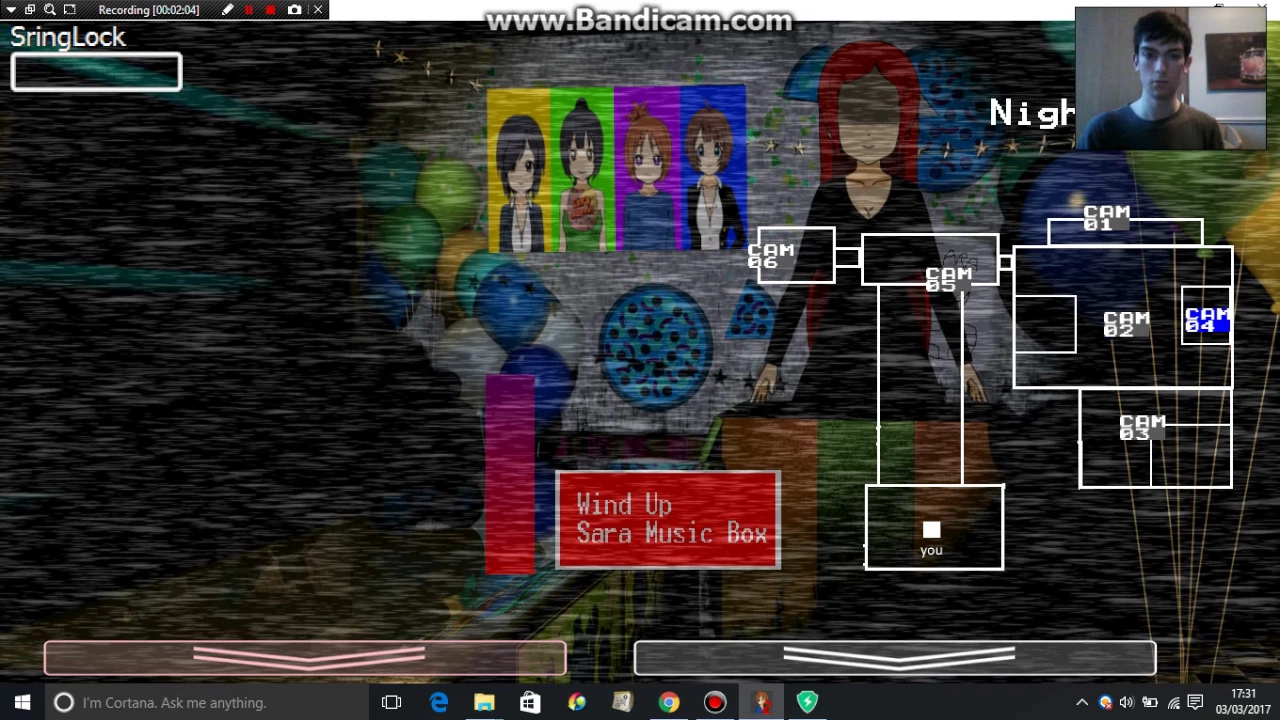Switch to CAM 03 on the map

(x=1142, y=427)
